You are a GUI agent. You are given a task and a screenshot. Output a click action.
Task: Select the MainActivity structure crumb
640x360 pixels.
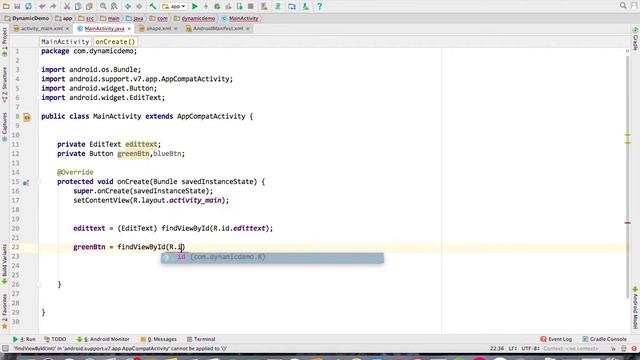pos(65,42)
